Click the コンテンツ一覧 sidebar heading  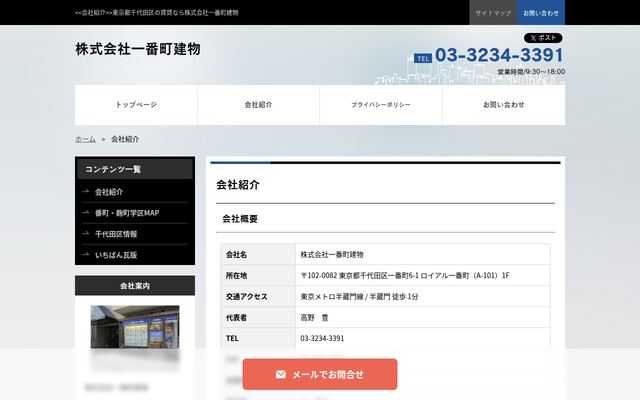pyautogui.click(x=135, y=169)
